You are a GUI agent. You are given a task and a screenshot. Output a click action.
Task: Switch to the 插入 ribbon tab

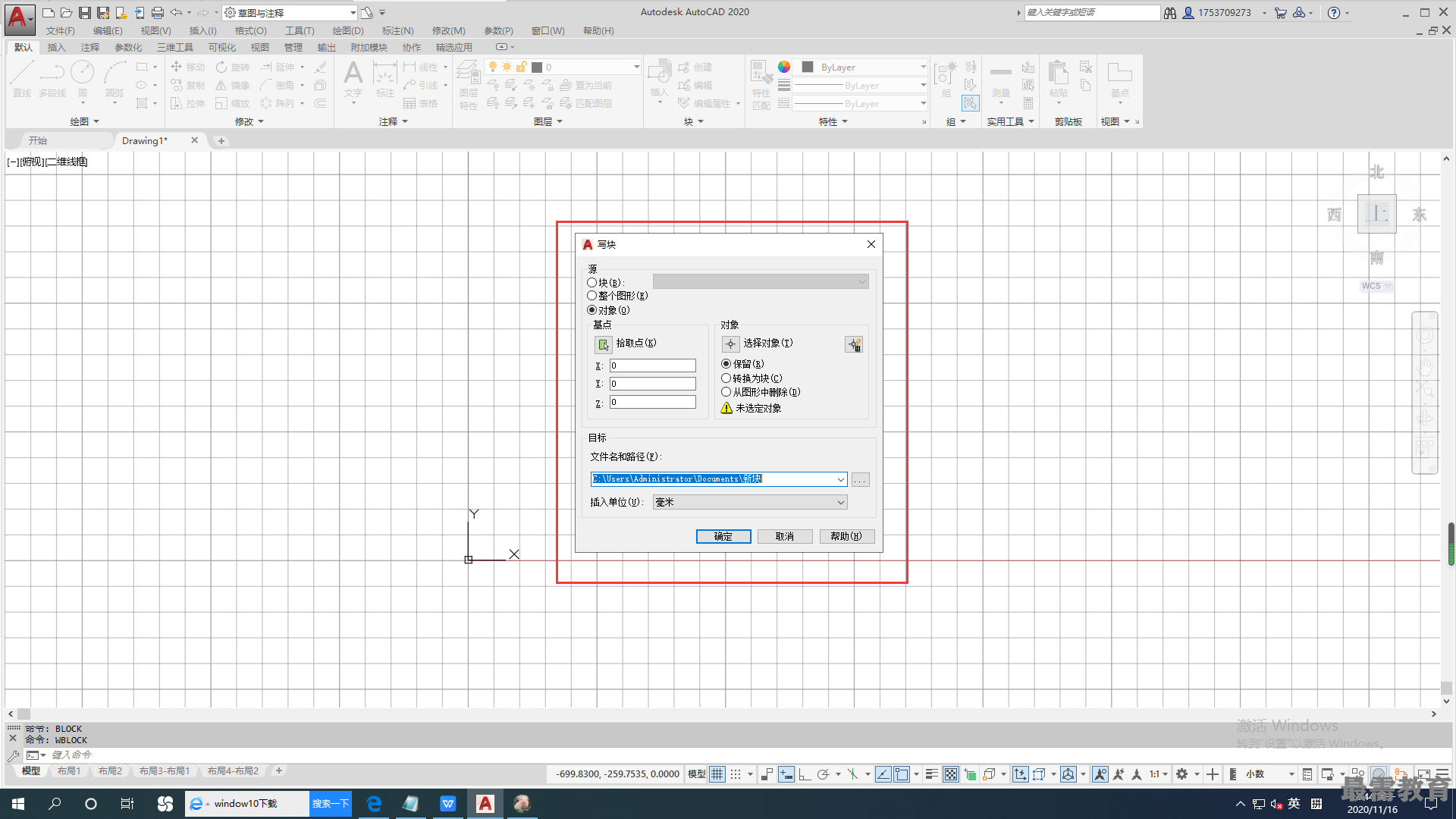[x=57, y=47]
